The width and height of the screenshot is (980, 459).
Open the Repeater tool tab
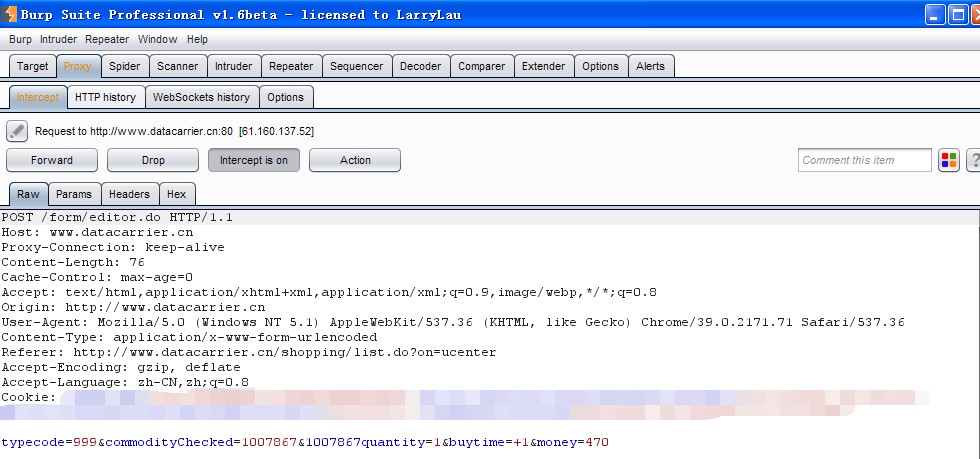291,66
